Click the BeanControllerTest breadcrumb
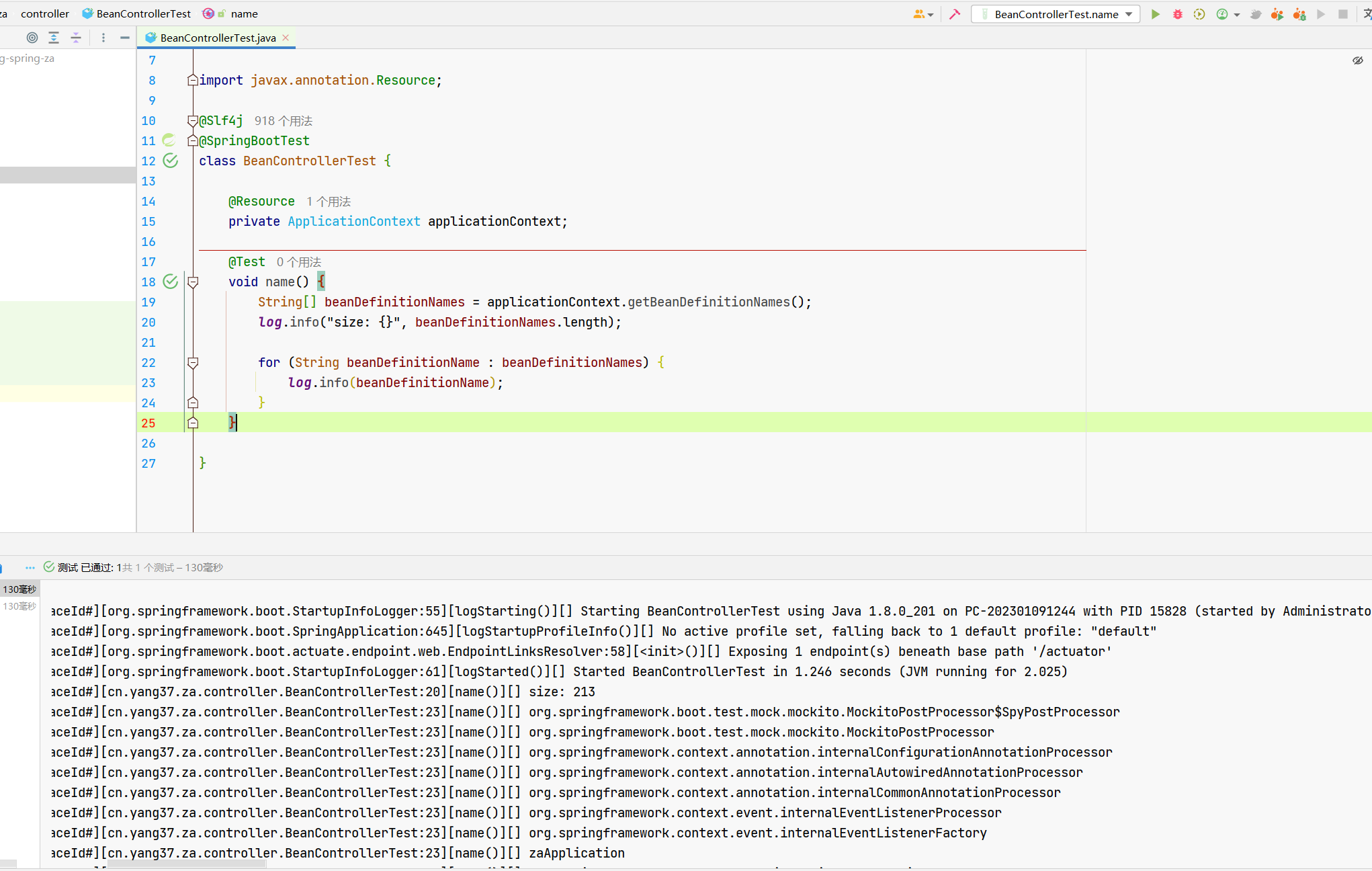 point(136,13)
